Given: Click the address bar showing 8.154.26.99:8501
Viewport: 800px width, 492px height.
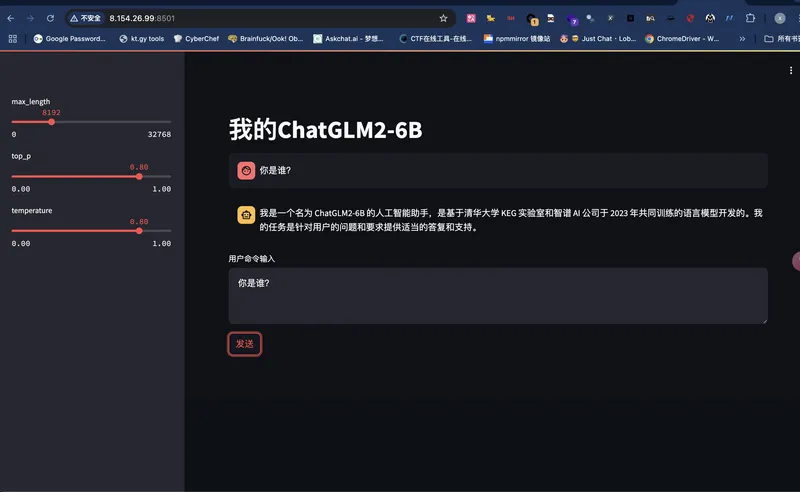Looking at the screenshot, I should click(260, 18).
